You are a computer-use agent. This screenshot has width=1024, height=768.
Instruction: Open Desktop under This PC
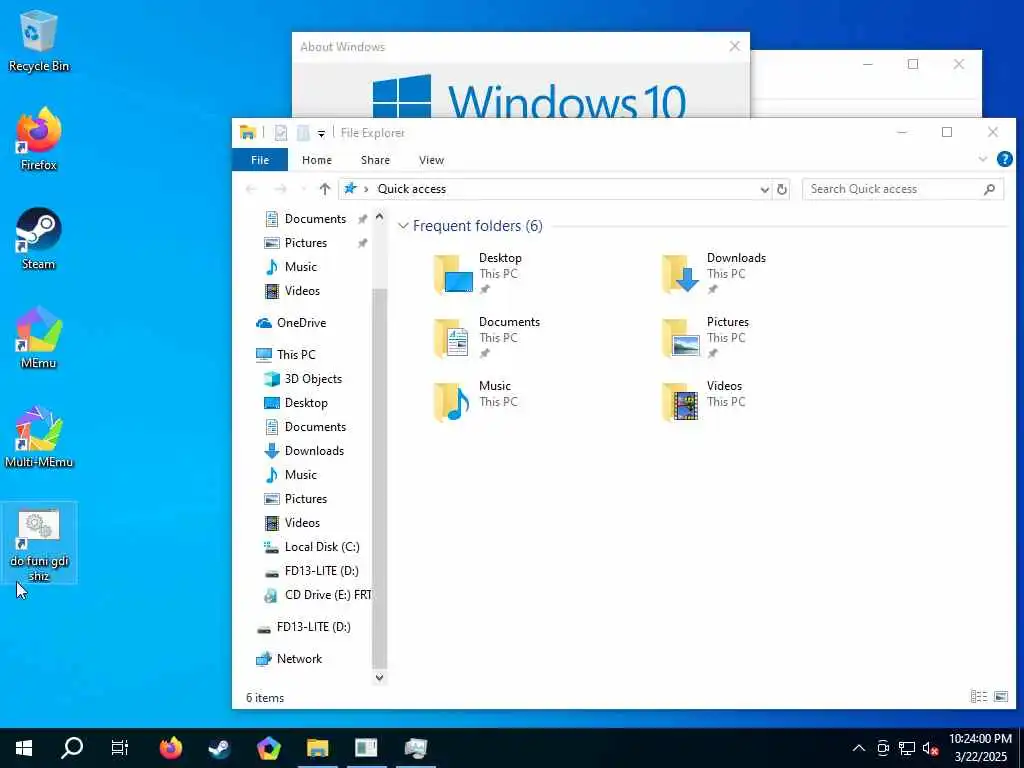click(306, 403)
